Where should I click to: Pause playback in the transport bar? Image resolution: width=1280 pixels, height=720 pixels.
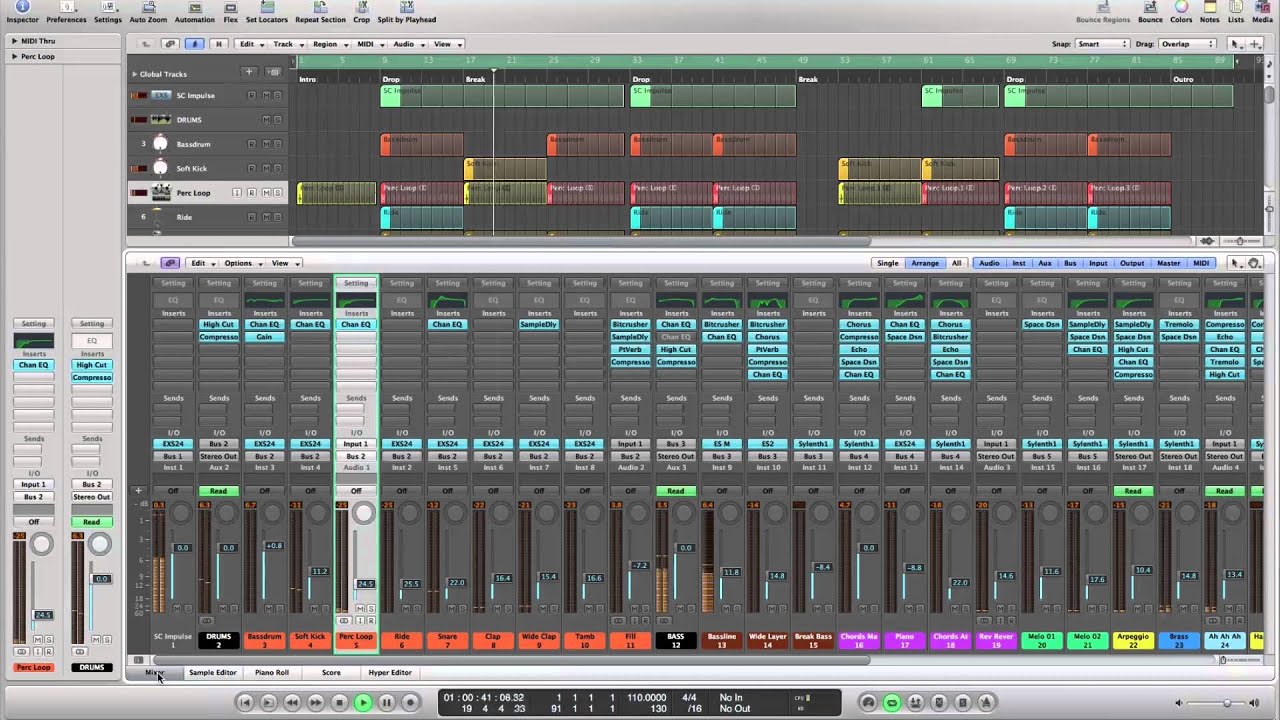(386, 703)
